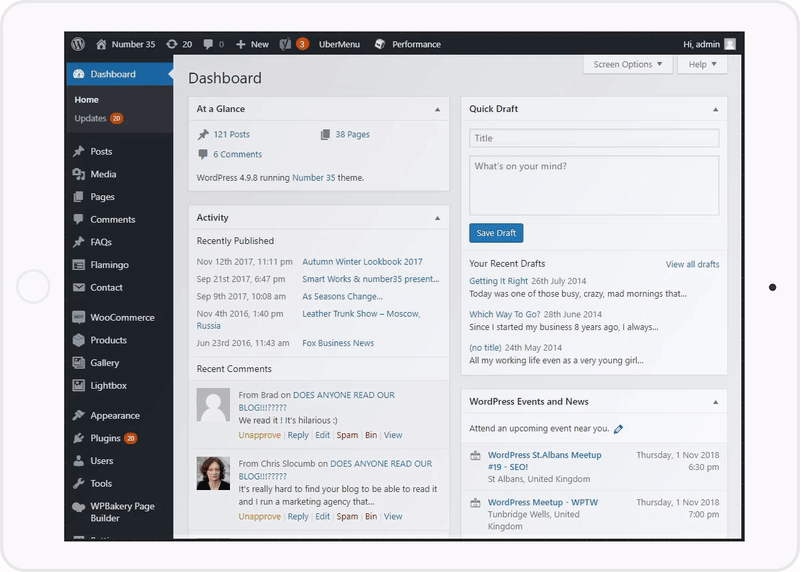This screenshot has height=572, width=800.
Task: Click the FAQs pin icon in sidebar
Action: (79, 242)
